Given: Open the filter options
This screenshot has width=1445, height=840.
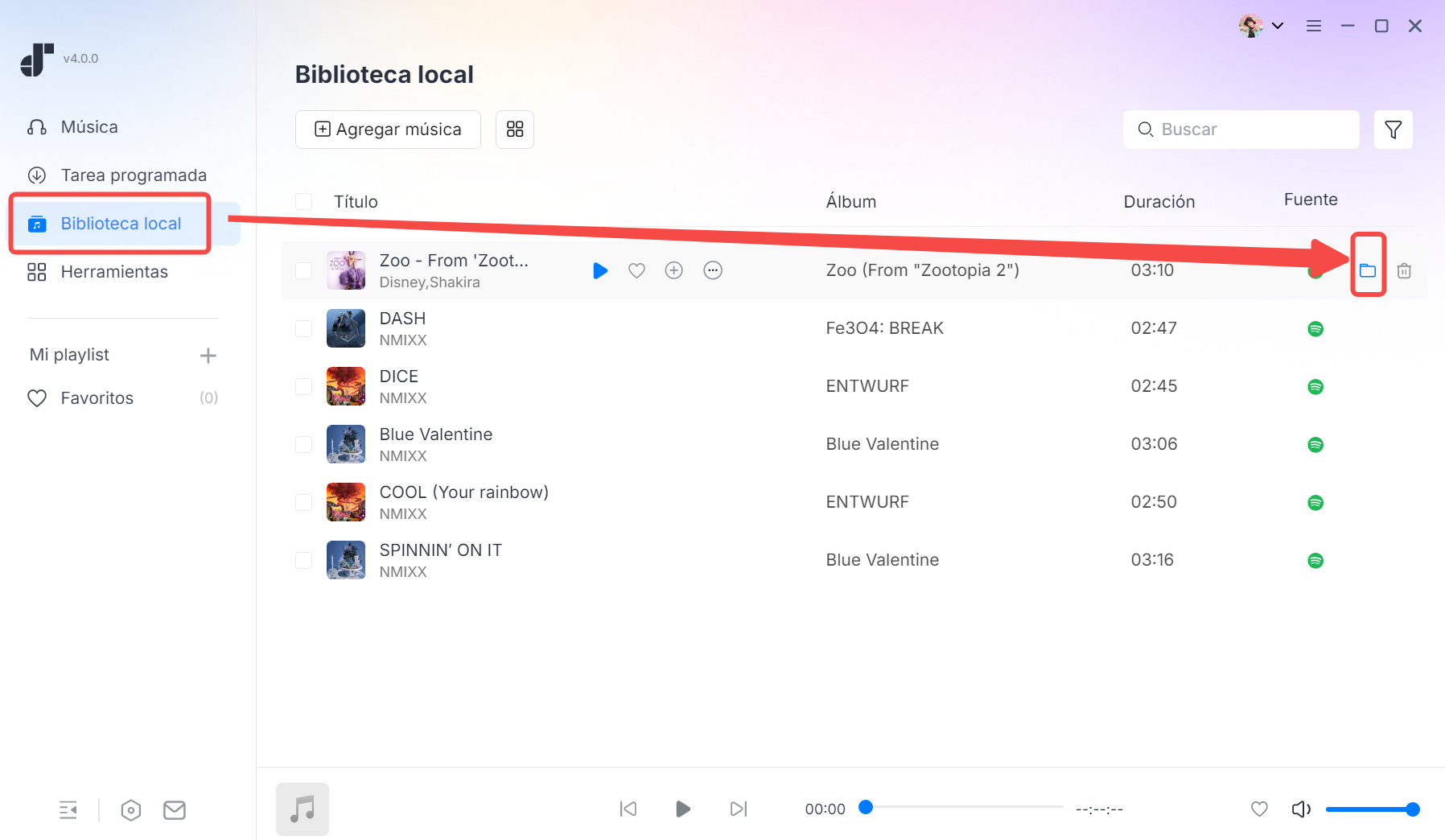Looking at the screenshot, I should (x=1393, y=130).
